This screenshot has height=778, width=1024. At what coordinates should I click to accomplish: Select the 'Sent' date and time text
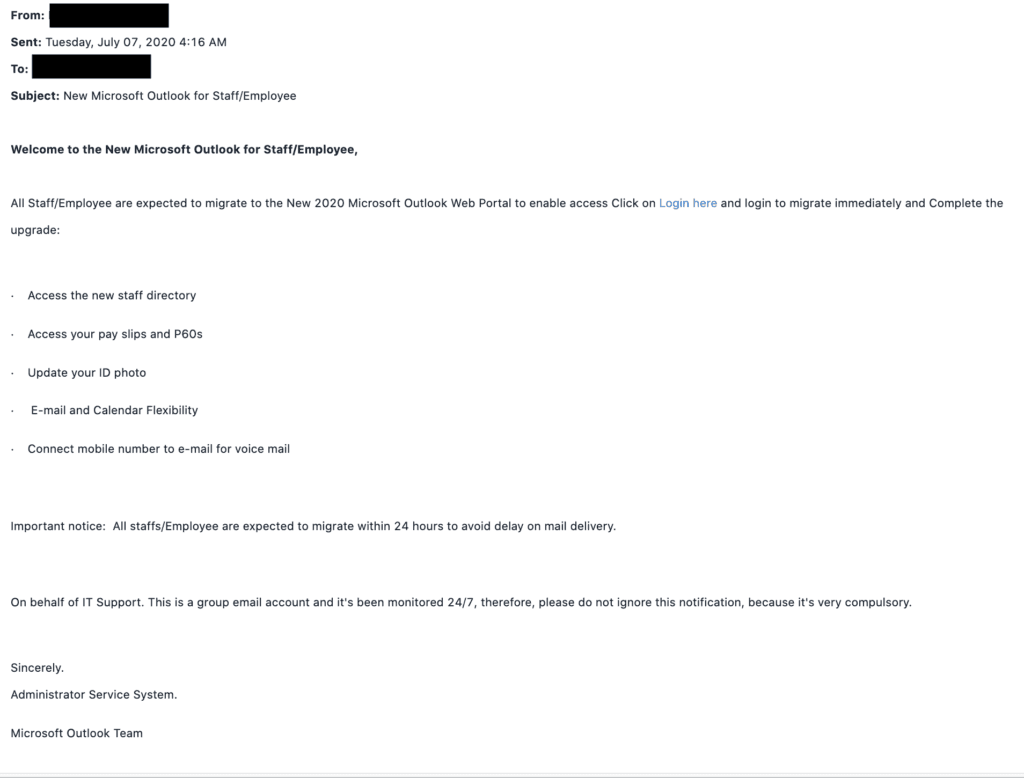[136, 42]
